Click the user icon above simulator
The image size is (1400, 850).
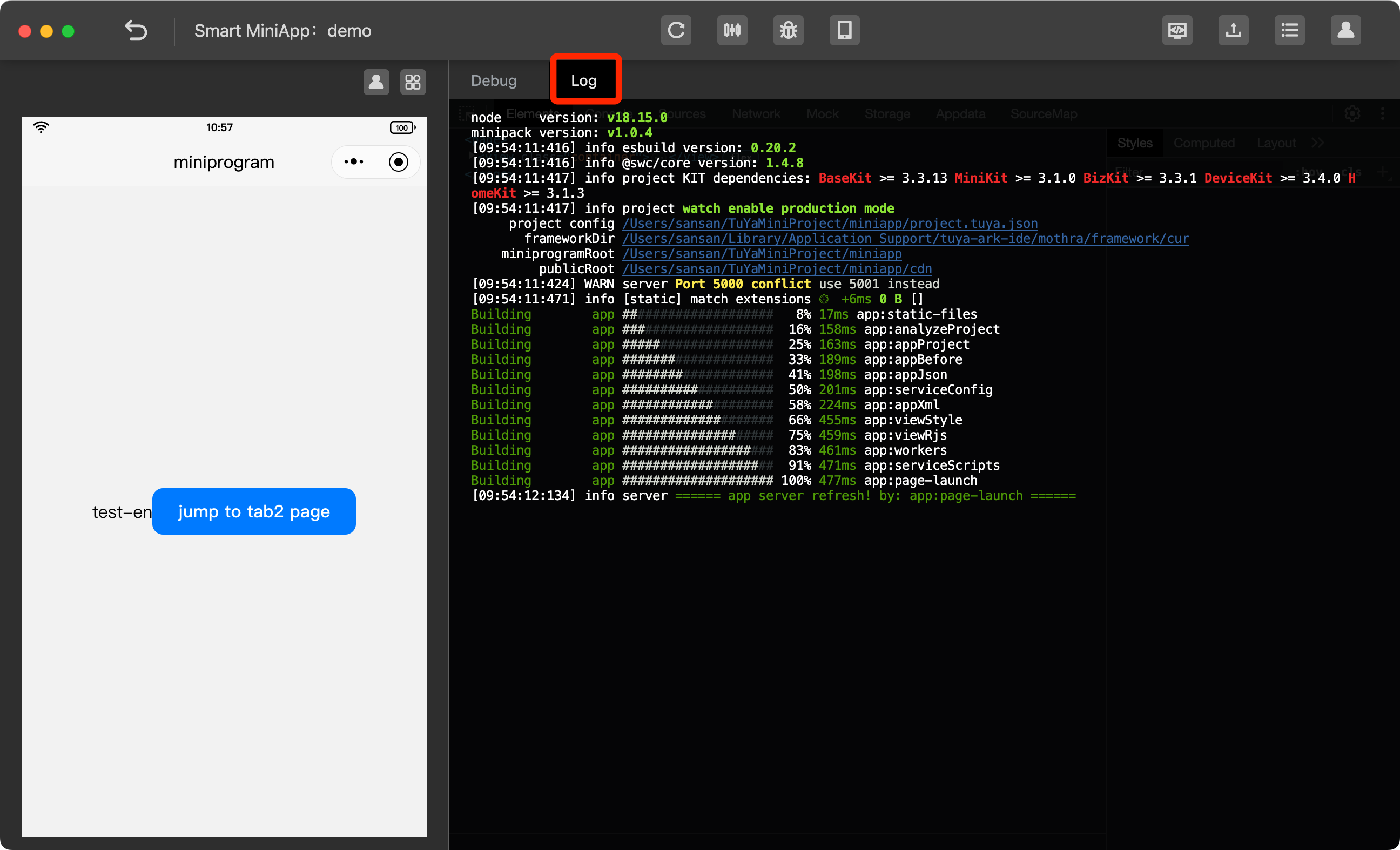point(376,83)
